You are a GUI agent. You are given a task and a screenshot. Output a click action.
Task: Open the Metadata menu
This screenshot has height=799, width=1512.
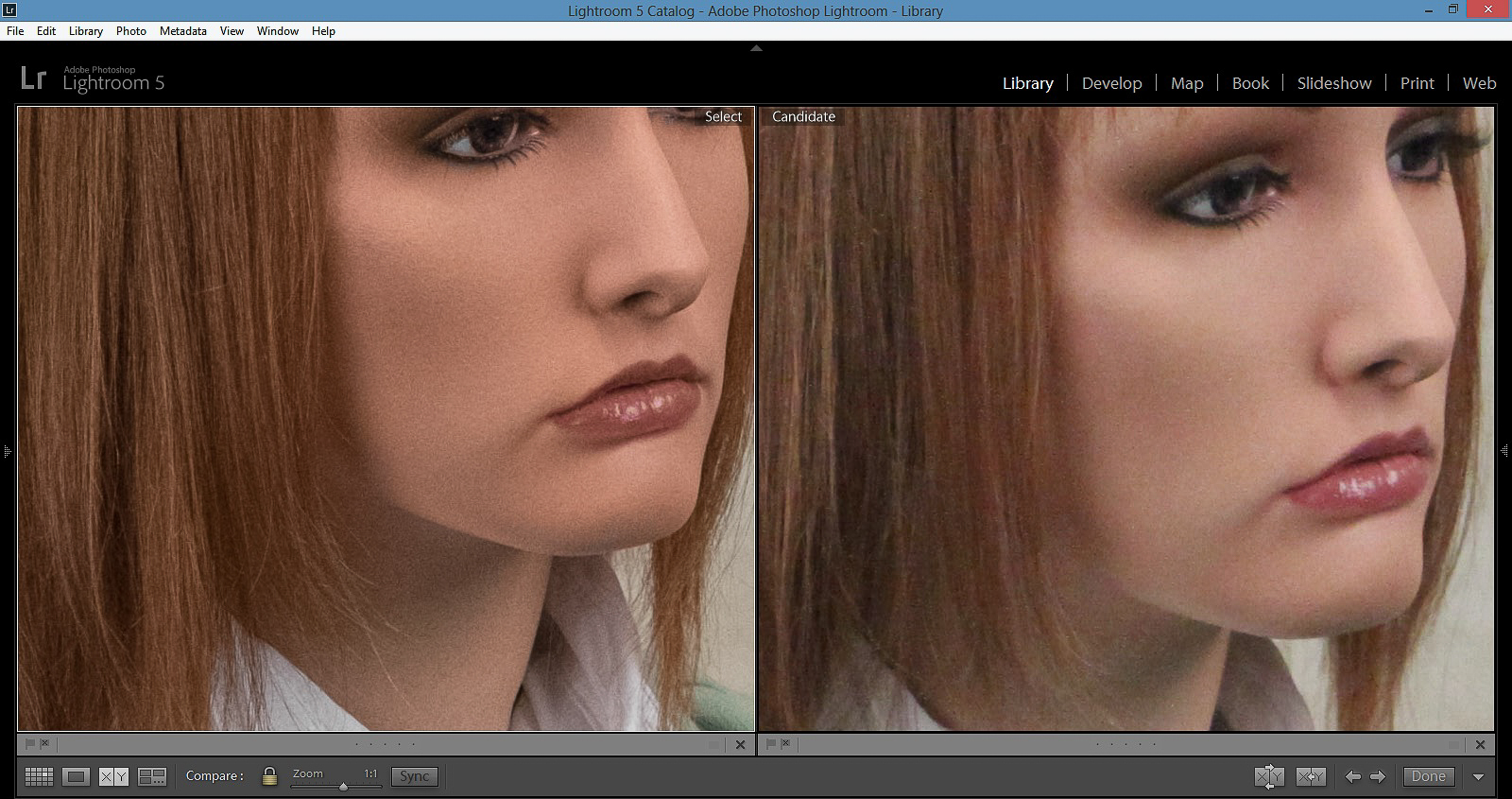(182, 31)
